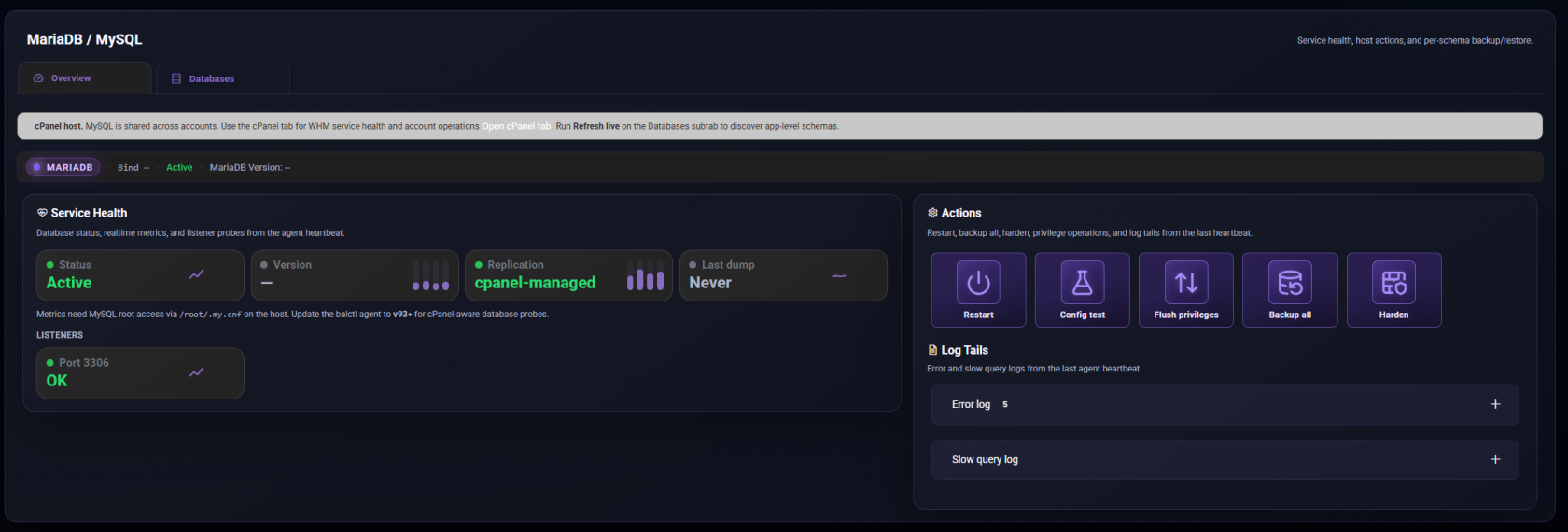1568x532 pixels.
Task: Click the Port 3306 OK value
Action: (x=57, y=381)
